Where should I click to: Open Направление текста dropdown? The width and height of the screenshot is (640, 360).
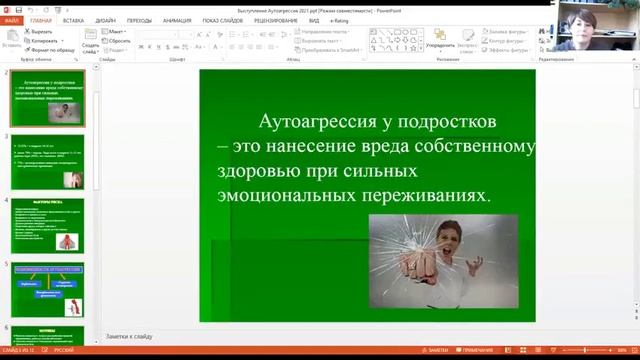pyautogui.click(x=322, y=31)
